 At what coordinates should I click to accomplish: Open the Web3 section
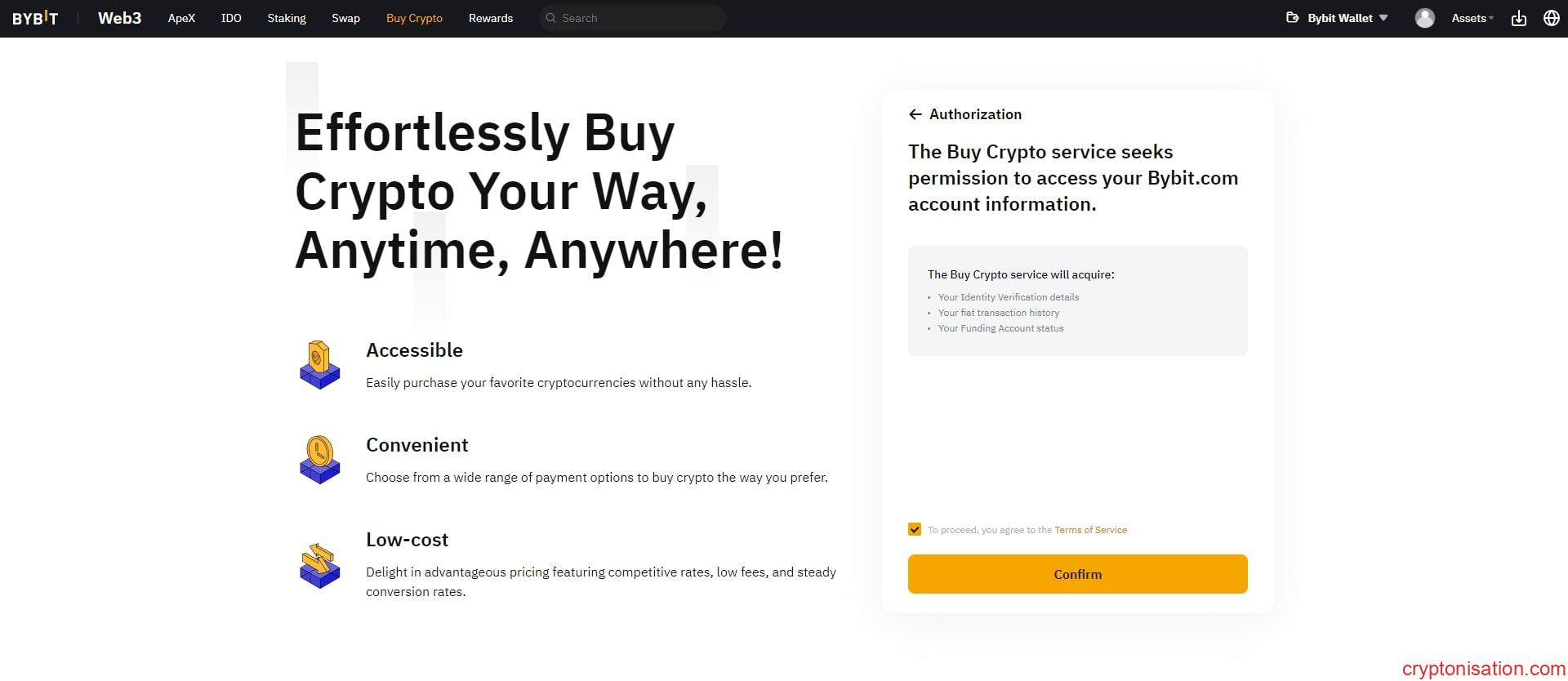[x=119, y=18]
